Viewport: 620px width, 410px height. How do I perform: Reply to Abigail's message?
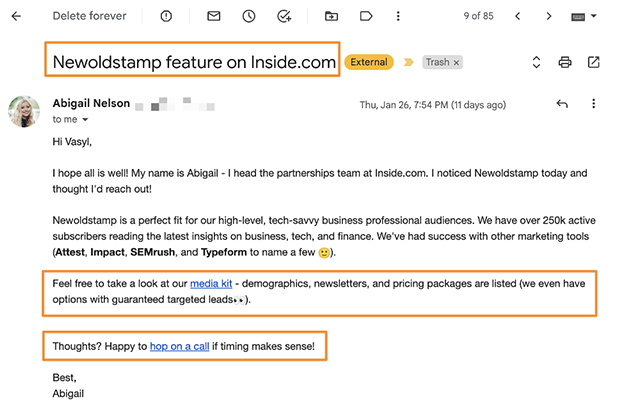pos(562,104)
